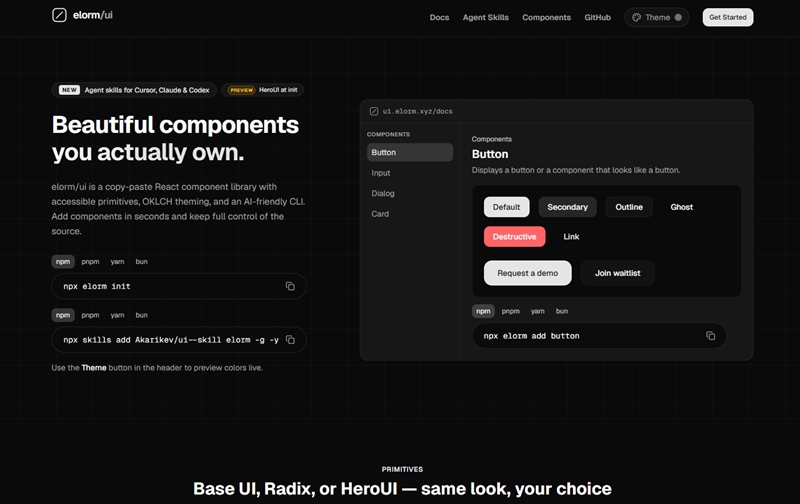800x504 pixels.
Task: Click the palette icon on Theme button
Action: [637, 17]
